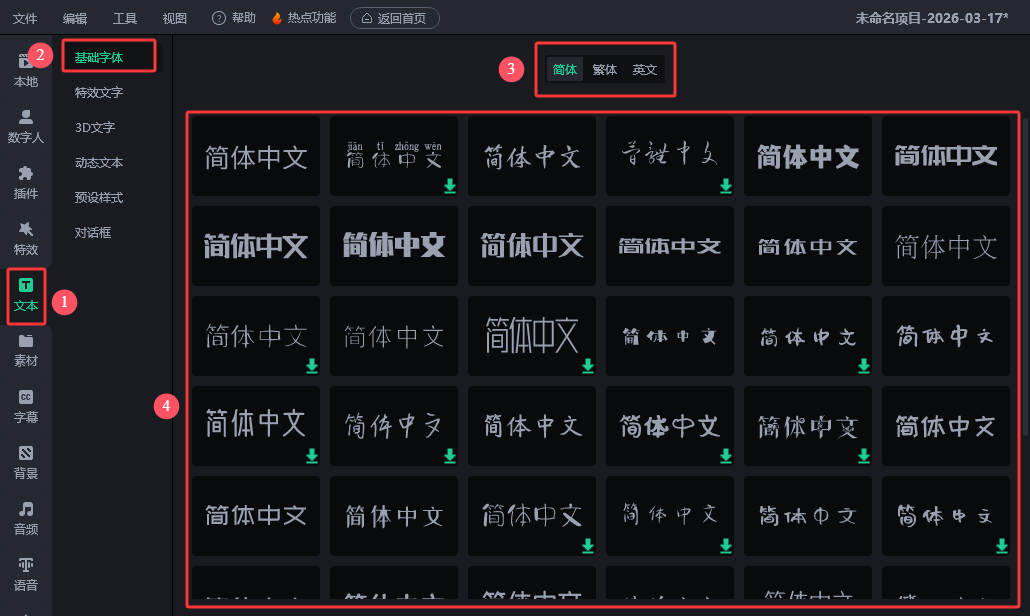The width and height of the screenshot is (1030, 616).
Task: Open the 插件 plugin panel
Action: point(26,182)
